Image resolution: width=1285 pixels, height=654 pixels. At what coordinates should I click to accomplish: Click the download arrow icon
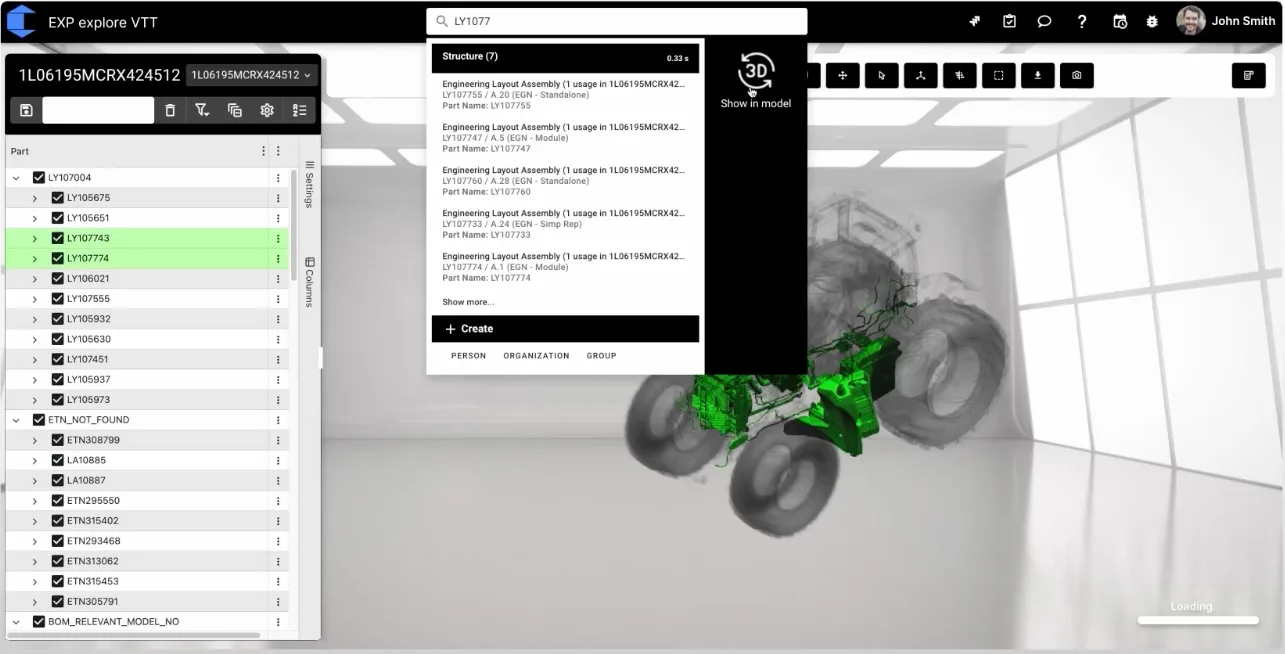(x=1037, y=75)
